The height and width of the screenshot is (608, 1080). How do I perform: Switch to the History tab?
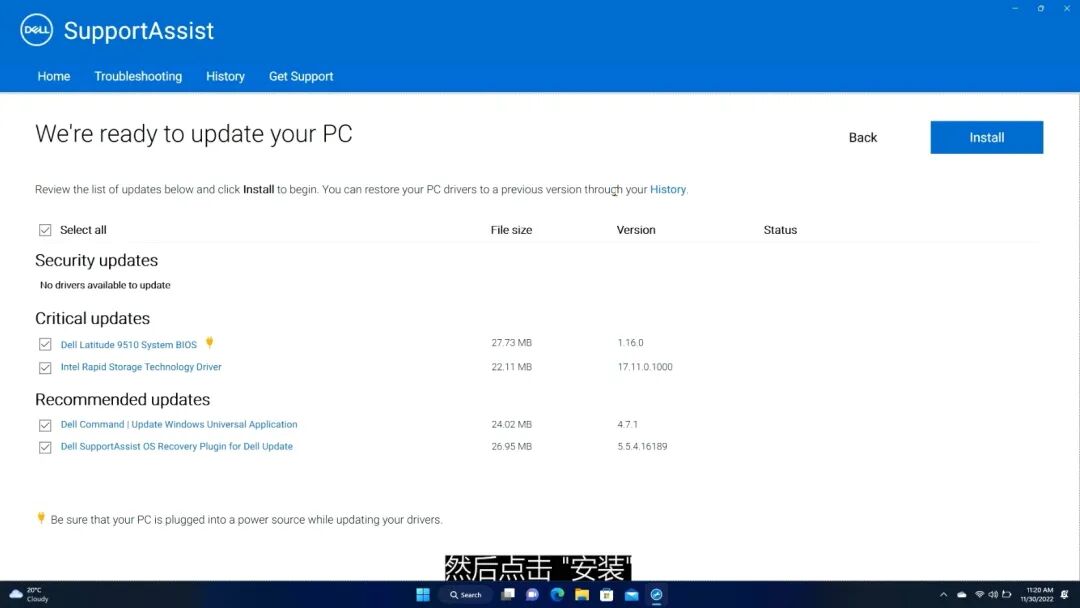(225, 76)
